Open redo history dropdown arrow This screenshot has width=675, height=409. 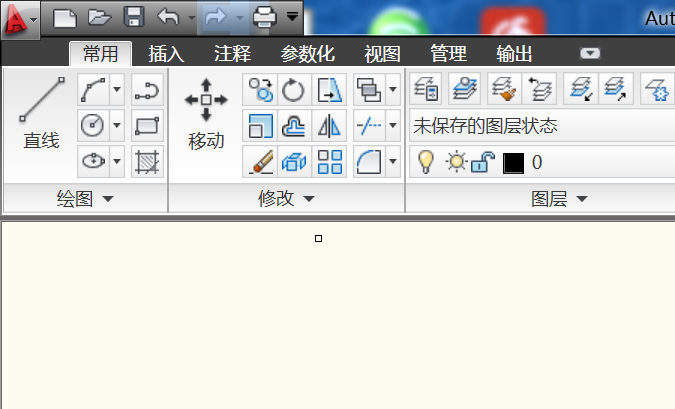click(x=240, y=18)
